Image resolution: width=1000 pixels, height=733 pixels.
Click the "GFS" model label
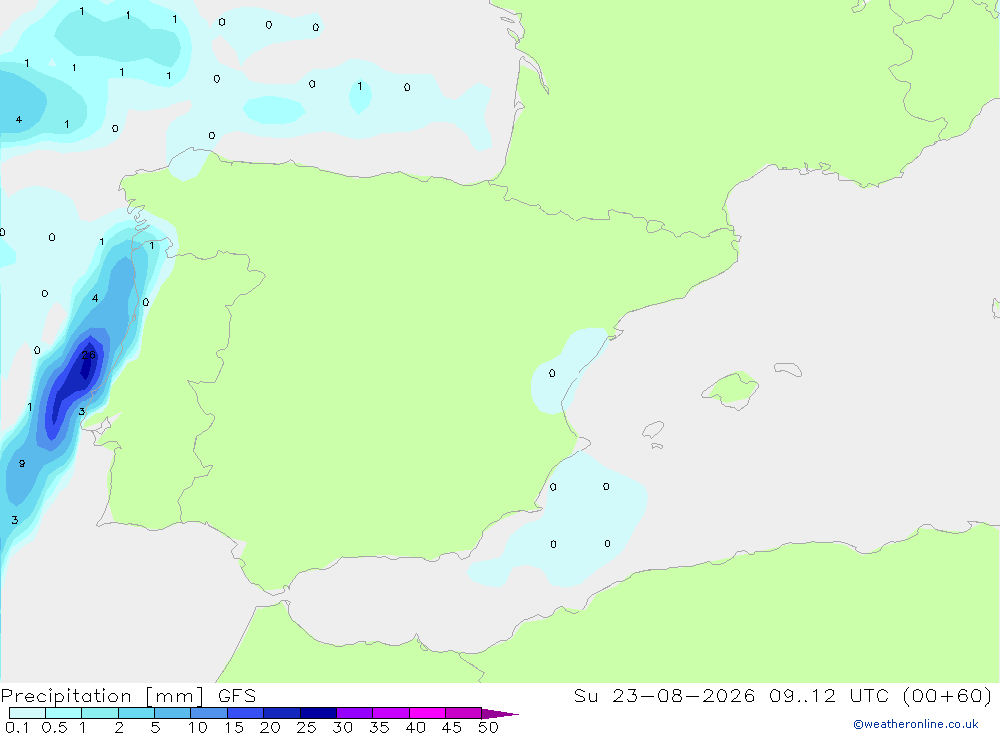tap(237, 696)
